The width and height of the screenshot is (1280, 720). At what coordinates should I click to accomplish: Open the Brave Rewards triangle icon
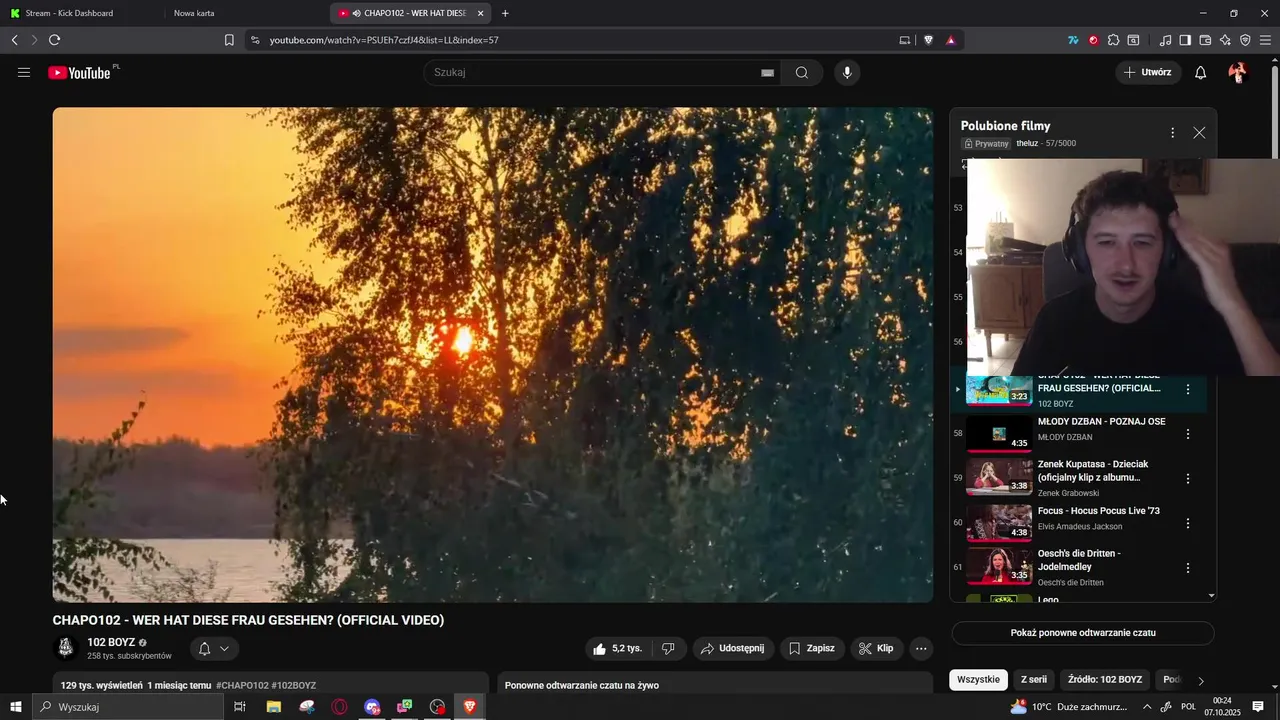coord(950,40)
